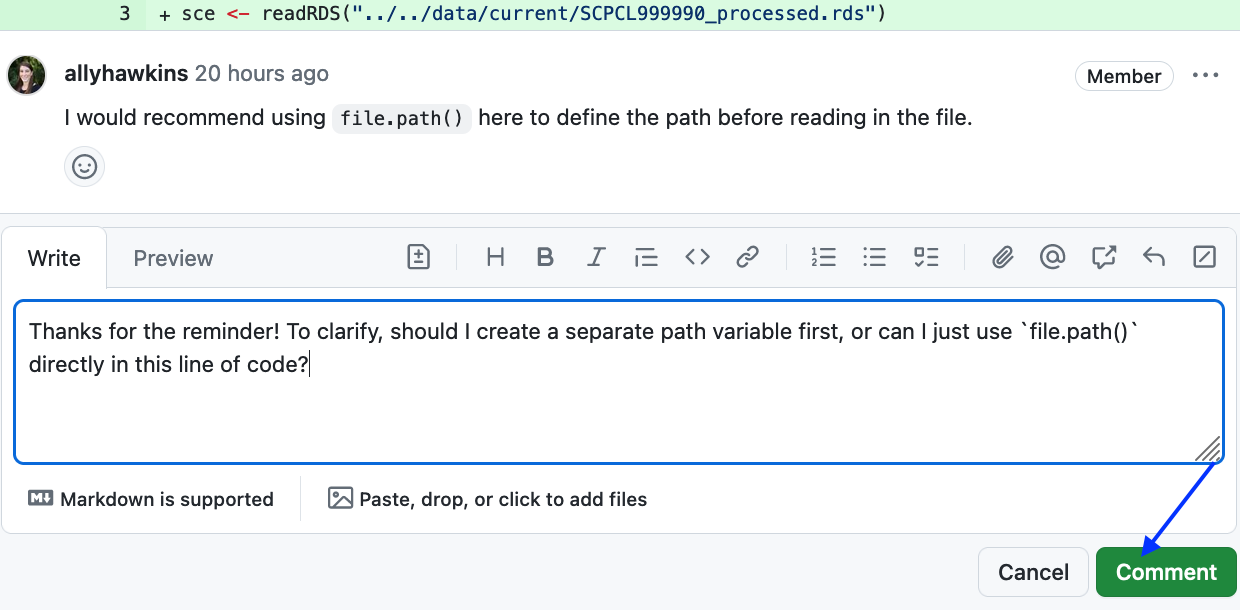1240x610 pixels.
Task: Switch to the Preview tab
Action: 173,258
